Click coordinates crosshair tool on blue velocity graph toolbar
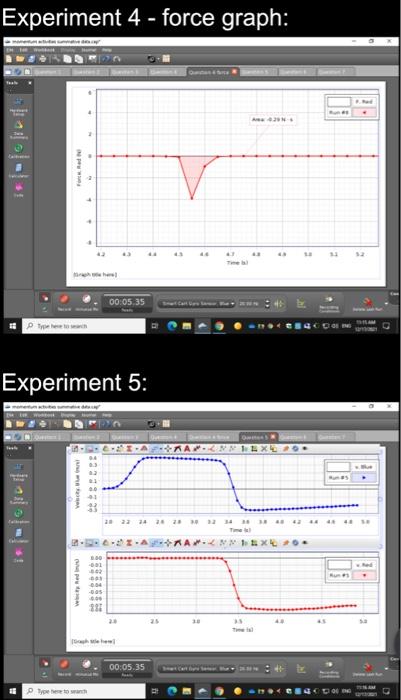The image size is (401, 700). pyautogui.click(x=168, y=449)
